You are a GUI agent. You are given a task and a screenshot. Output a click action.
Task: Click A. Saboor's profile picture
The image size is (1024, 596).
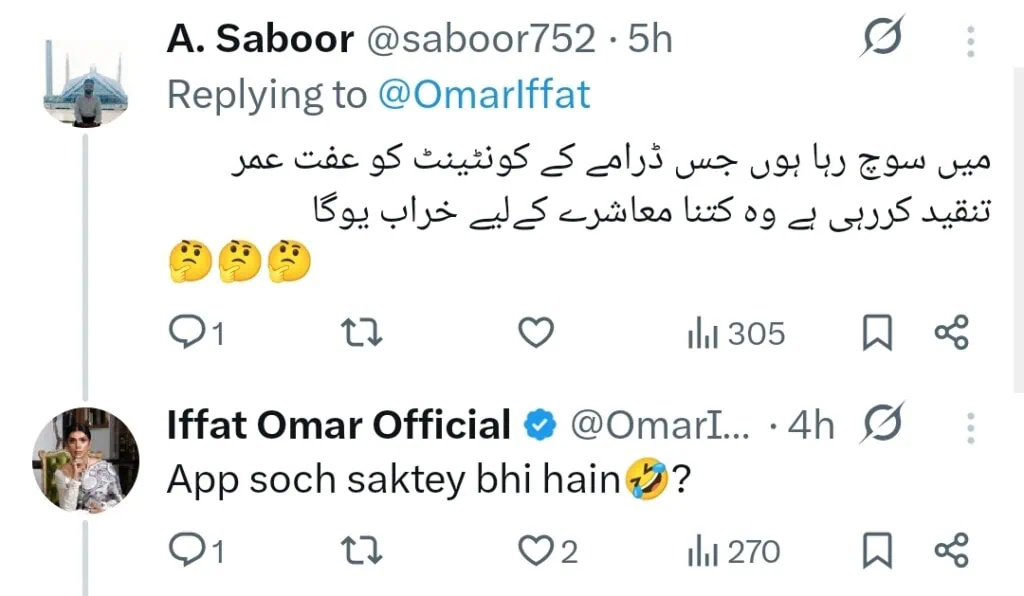86,84
